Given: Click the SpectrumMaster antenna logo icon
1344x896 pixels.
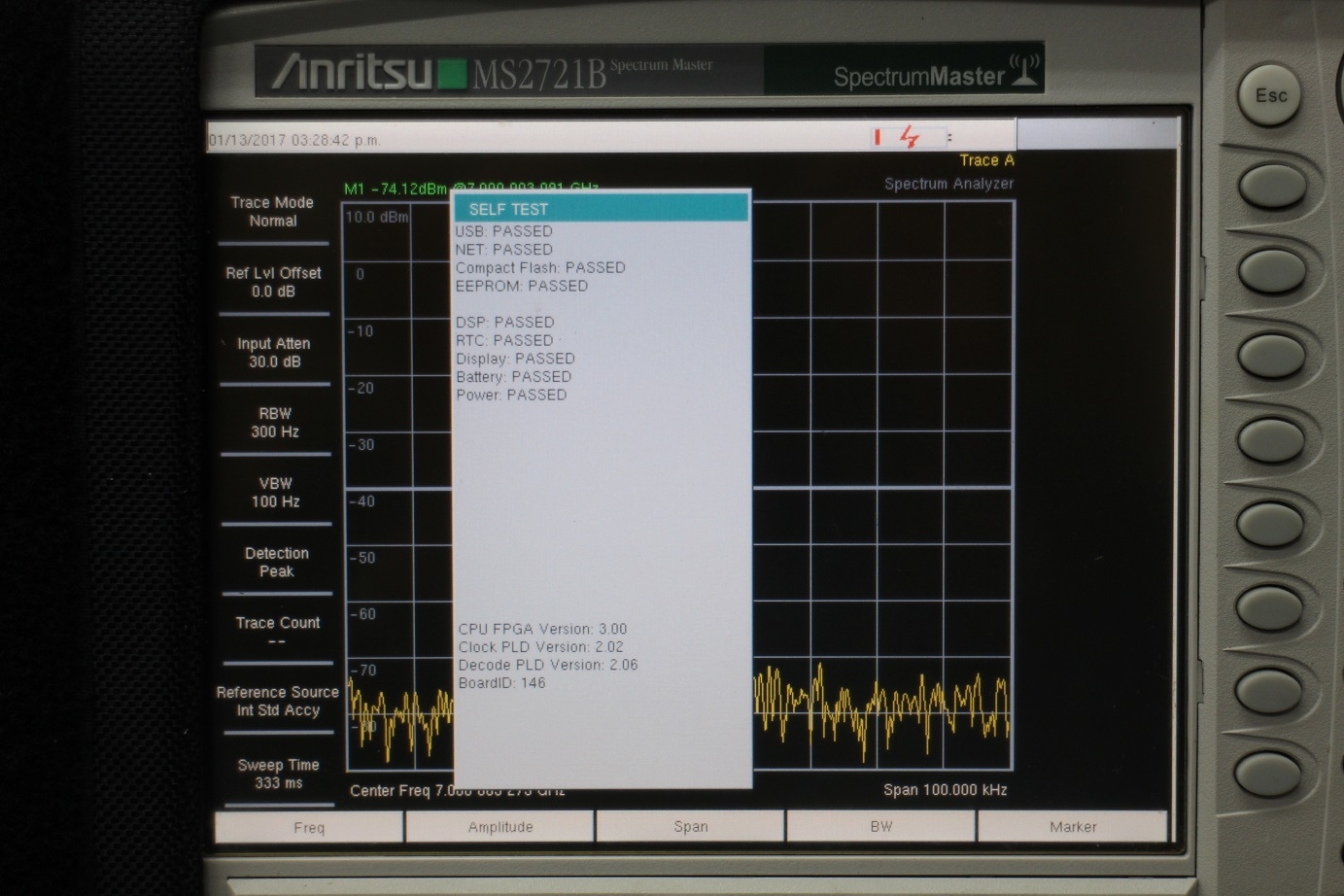Looking at the screenshot, I should 1024,70.
